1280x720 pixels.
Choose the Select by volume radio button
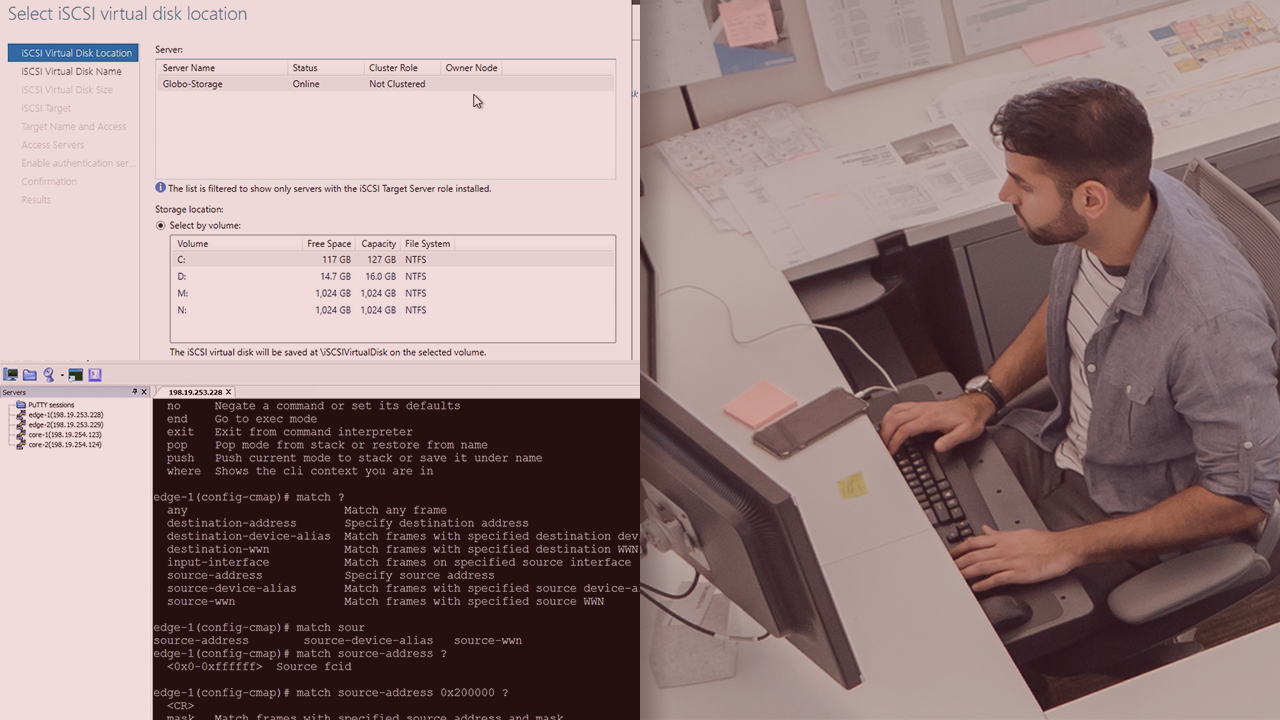pyautogui.click(x=161, y=226)
